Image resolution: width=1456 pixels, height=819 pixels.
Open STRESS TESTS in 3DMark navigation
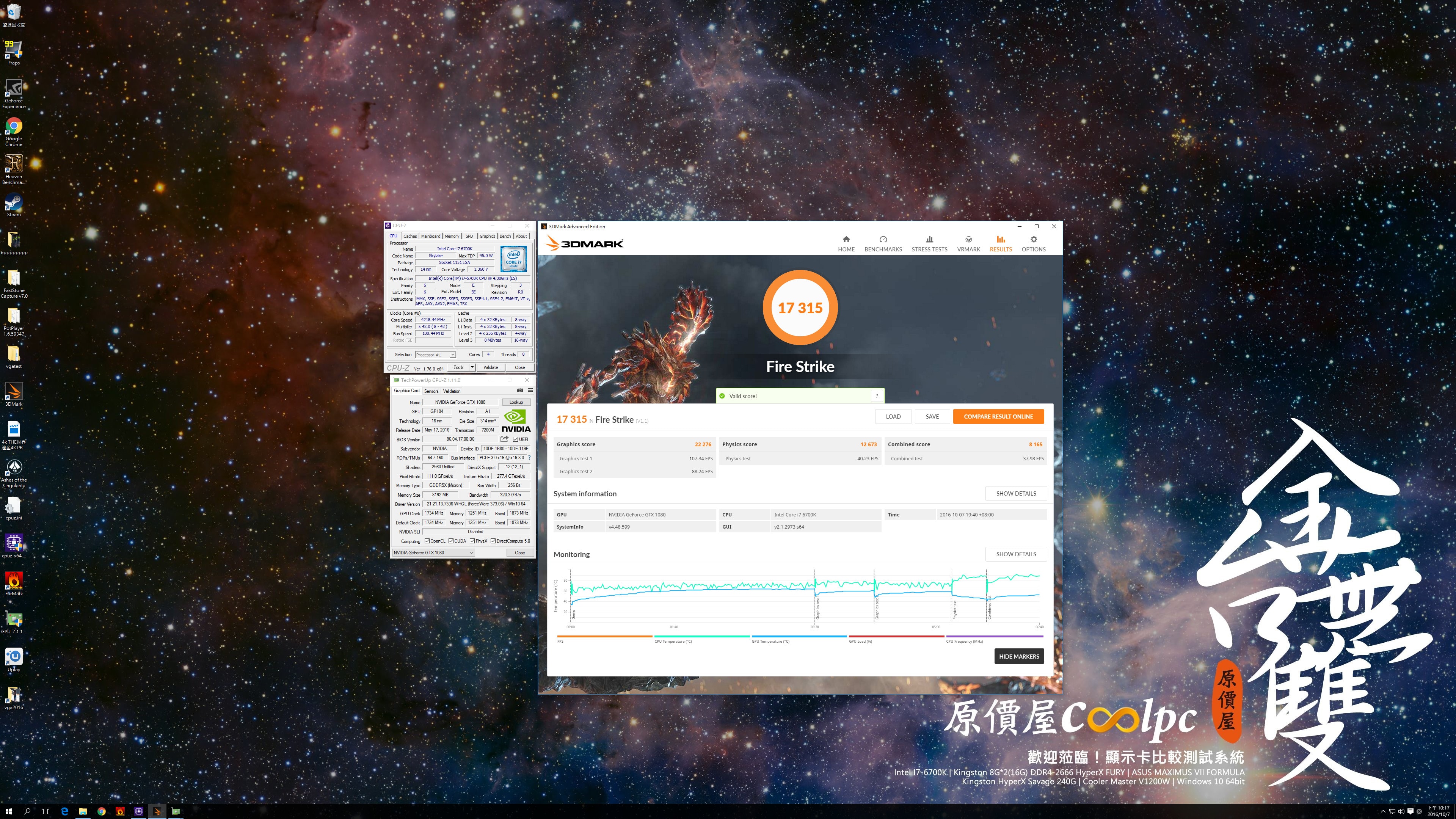929,243
